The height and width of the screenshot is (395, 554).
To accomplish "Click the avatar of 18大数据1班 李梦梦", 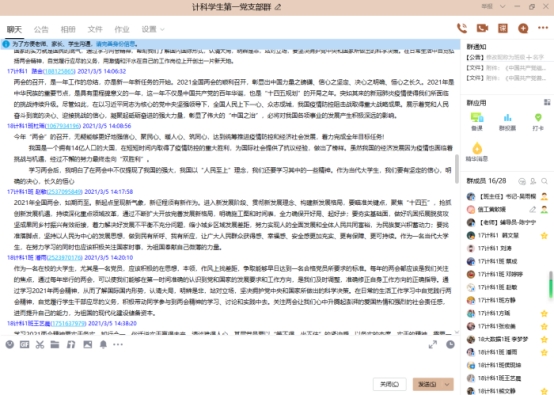I will pyautogui.click(x=471, y=340).
